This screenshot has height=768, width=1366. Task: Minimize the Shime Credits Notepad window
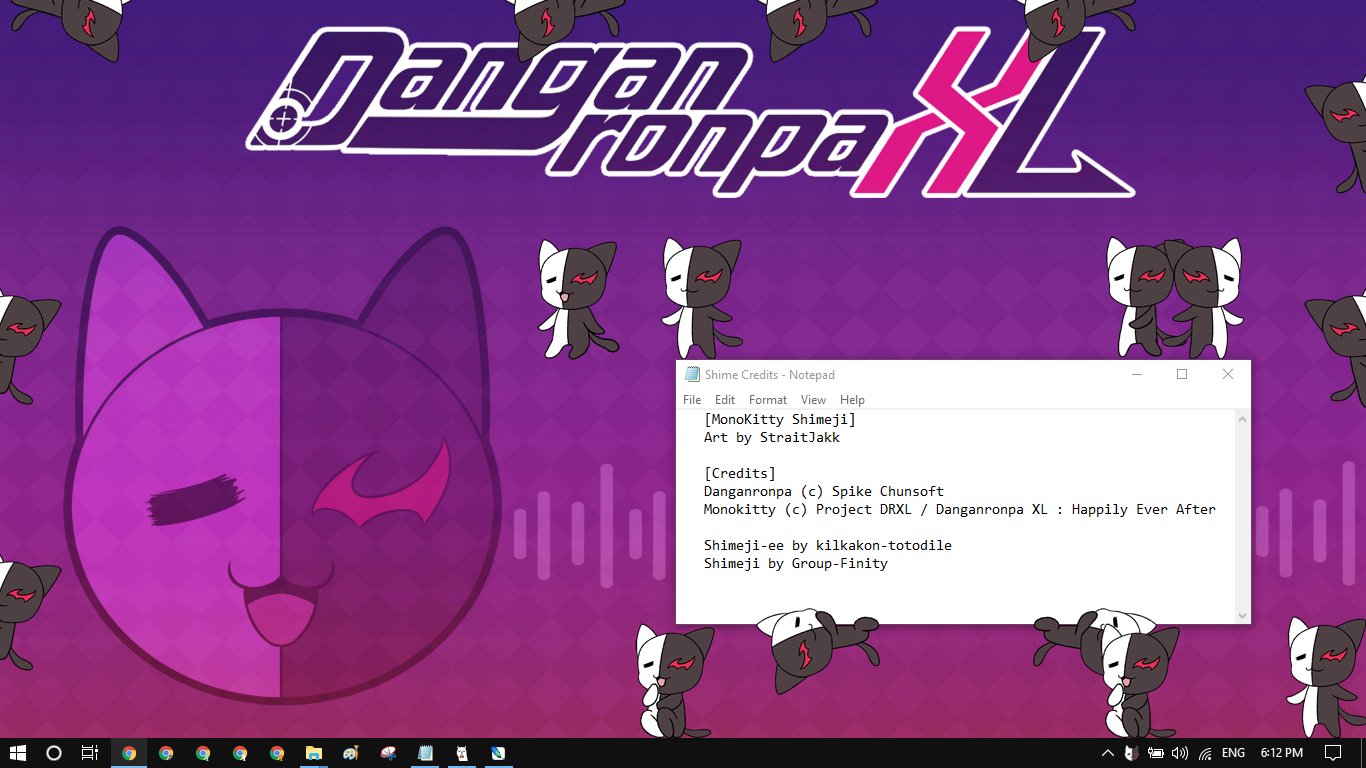[x=1137, y=375]
